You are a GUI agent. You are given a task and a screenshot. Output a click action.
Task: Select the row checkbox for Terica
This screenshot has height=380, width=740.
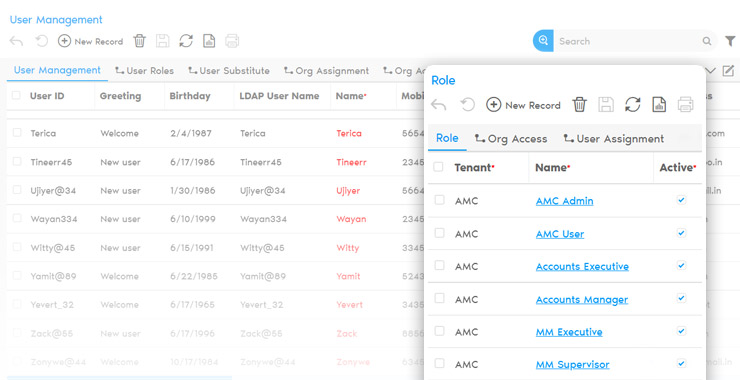[17, 133]
